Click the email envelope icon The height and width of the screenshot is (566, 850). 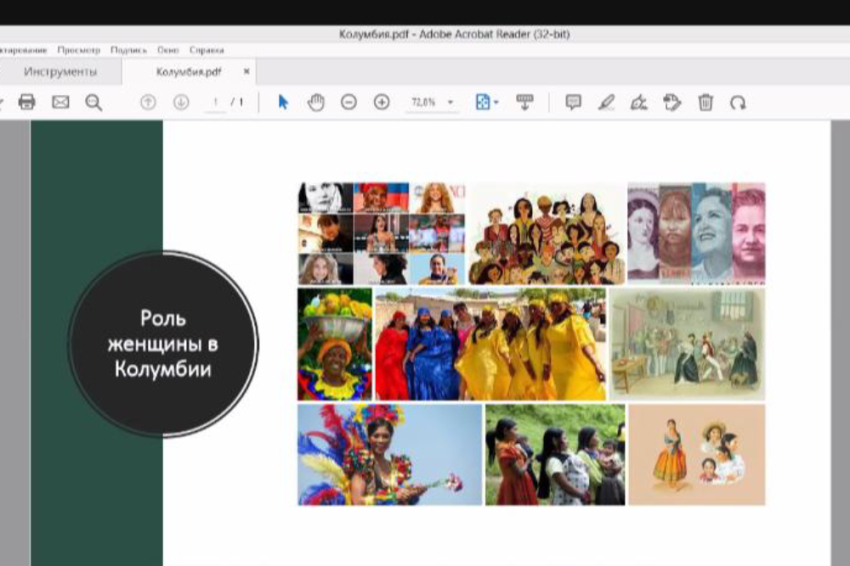pos(60,102)
